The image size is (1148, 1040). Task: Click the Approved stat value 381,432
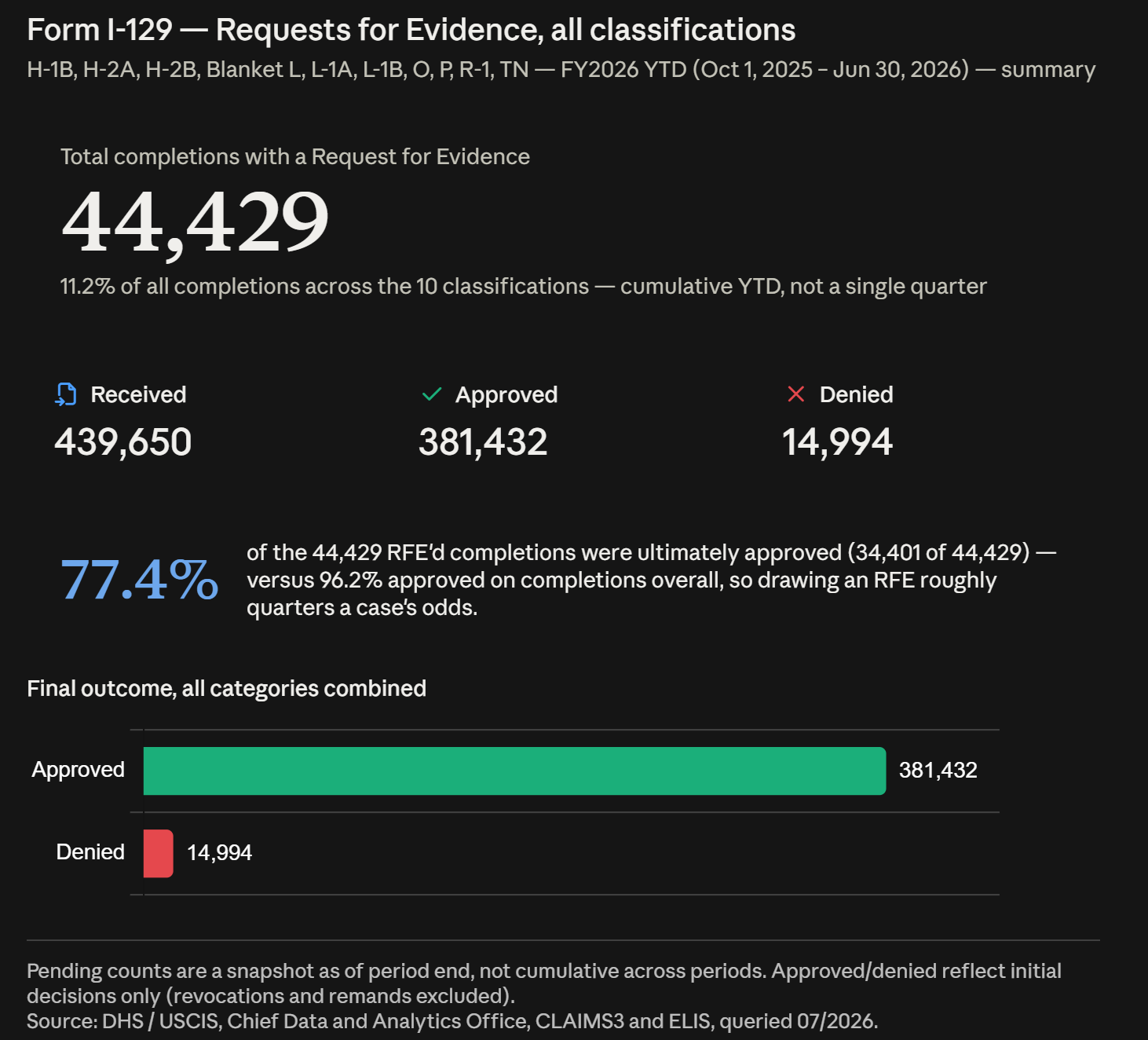point(483,442)
